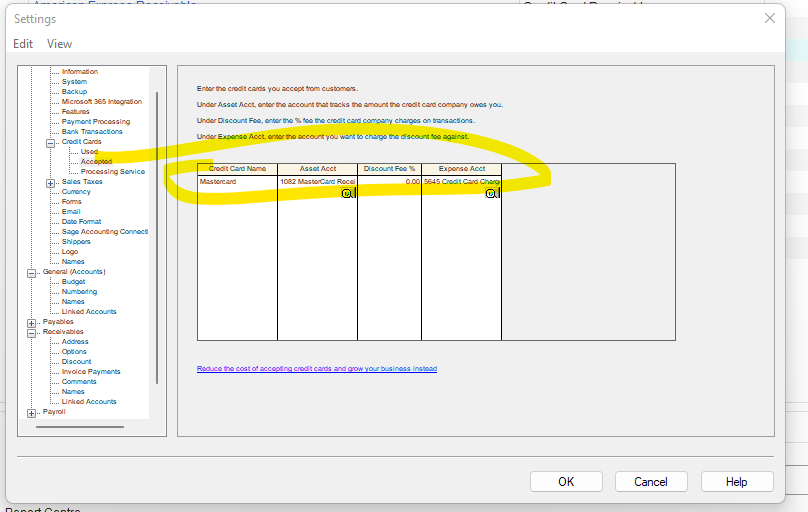Viewport: 808px width, 512px height.
Task: Select Accepted under Credit Cards
Action: coord(96,161)
